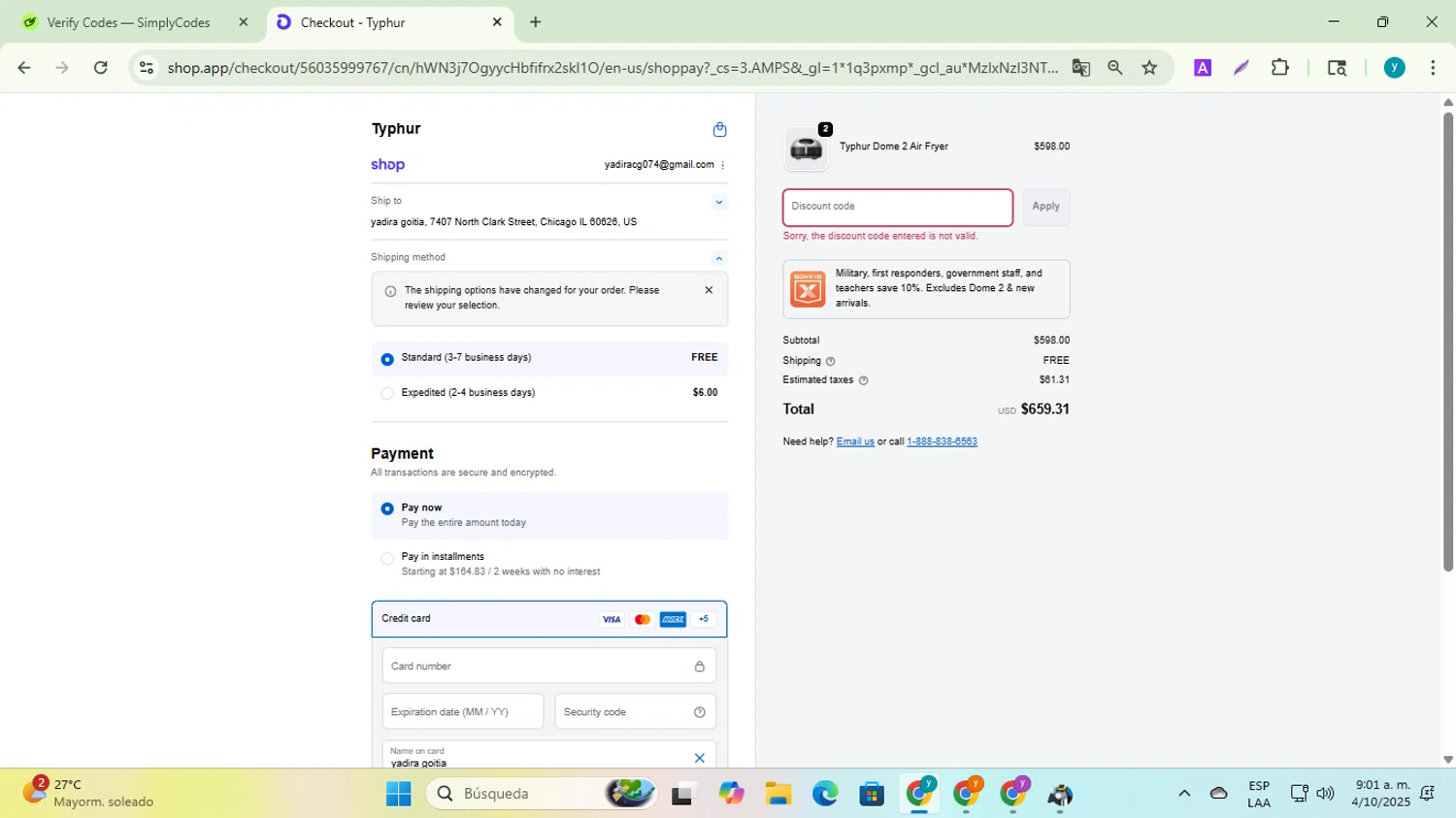Open the purple A extension
The width and height of the screenshot is (1456, 818).
(1203, 68)
